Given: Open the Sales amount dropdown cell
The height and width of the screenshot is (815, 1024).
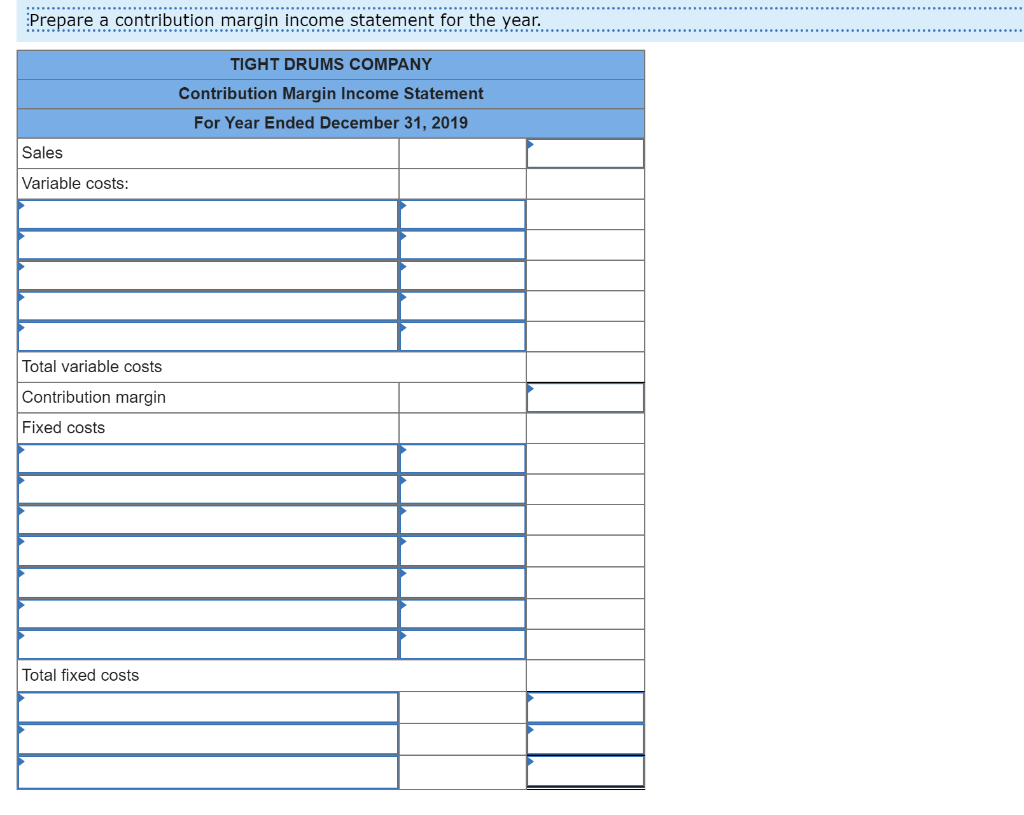Looking at the screenshot, I should [585, 152].
